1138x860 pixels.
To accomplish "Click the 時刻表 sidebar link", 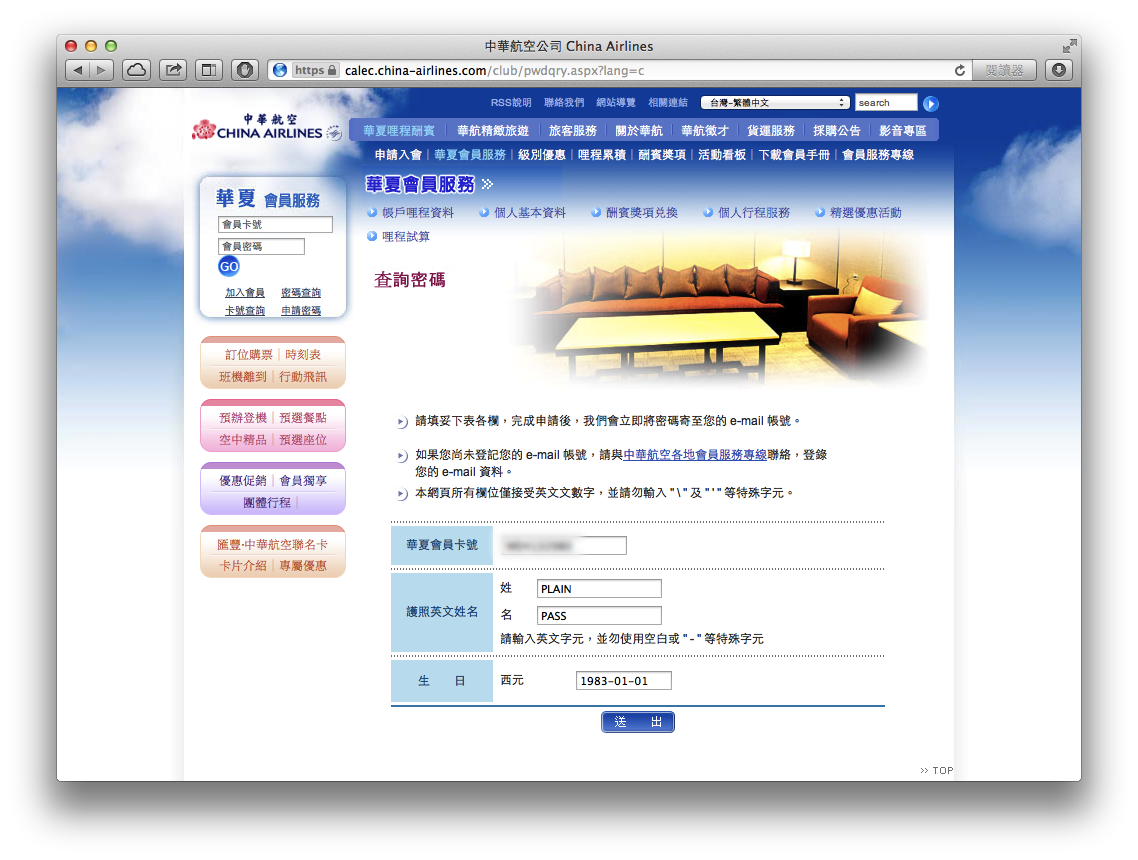I will 303,355.
